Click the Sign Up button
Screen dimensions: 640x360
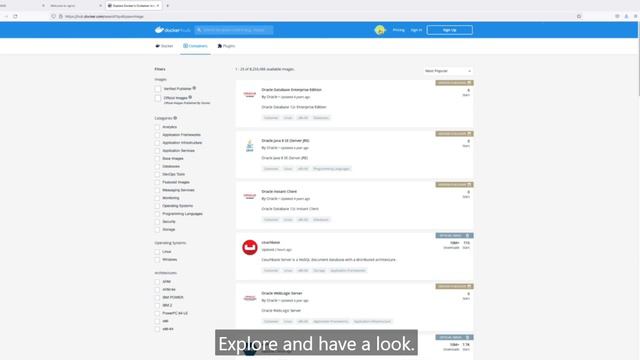[449, 30]
